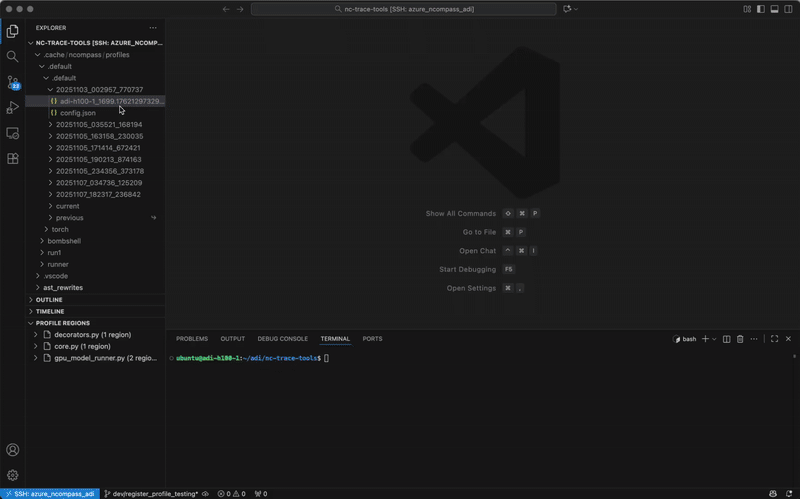The image size is (800, 499).
Task: Switch to the OUTPUT tab
Action: pos(233,339)
